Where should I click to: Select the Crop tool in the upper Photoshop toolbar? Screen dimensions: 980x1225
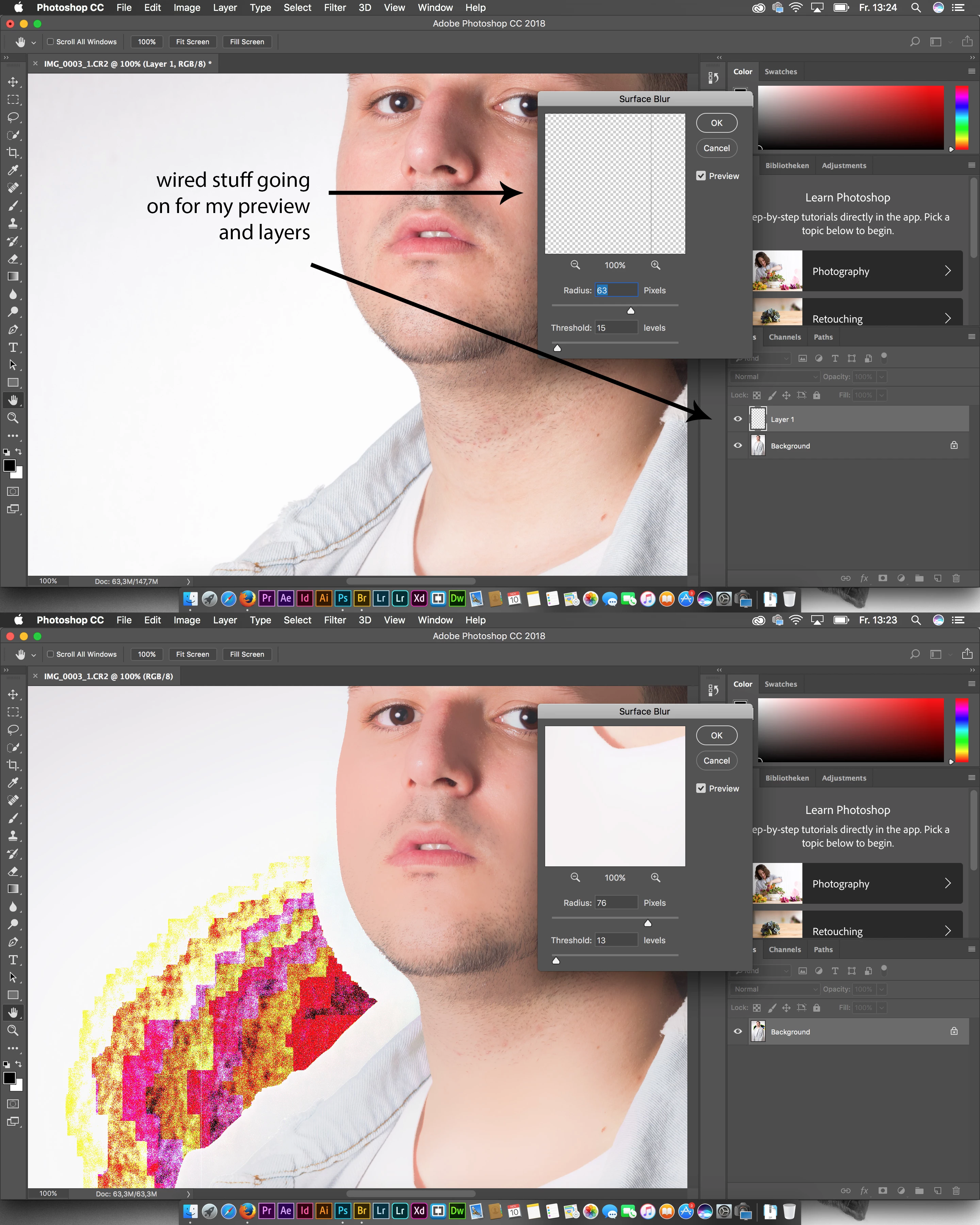(x=13, y=152)
